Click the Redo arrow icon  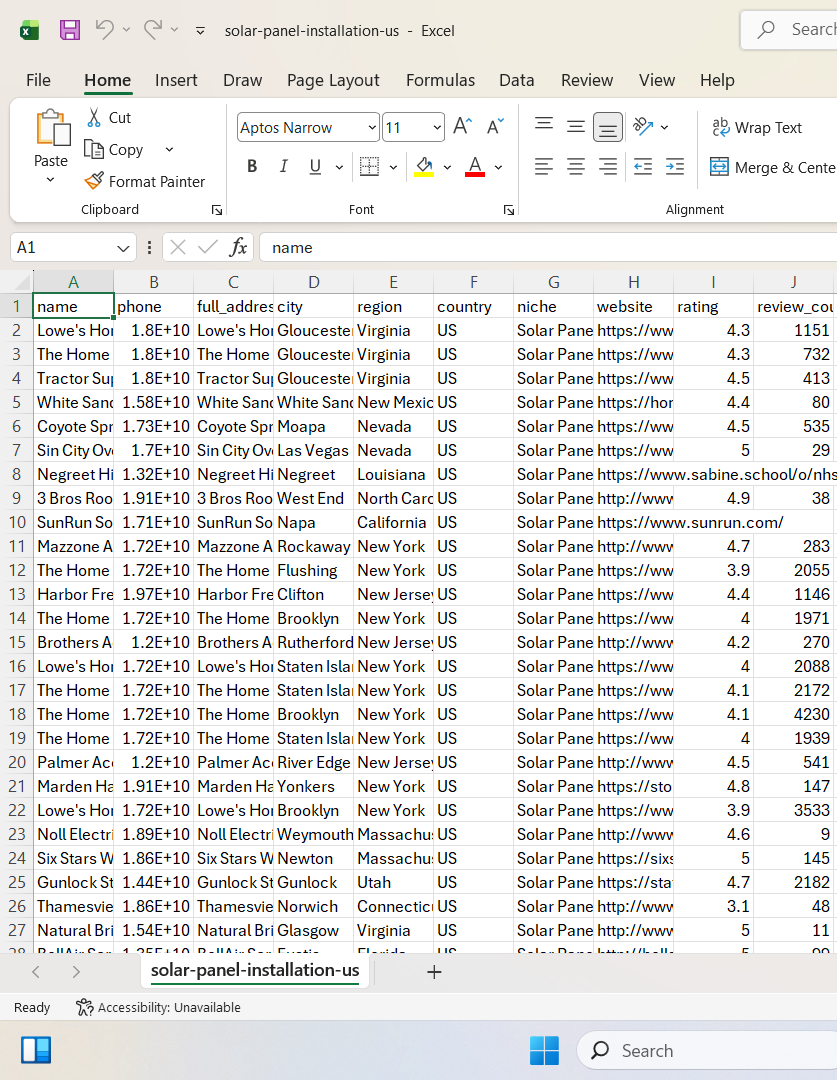pyautogui.click(x=153, y=30)
